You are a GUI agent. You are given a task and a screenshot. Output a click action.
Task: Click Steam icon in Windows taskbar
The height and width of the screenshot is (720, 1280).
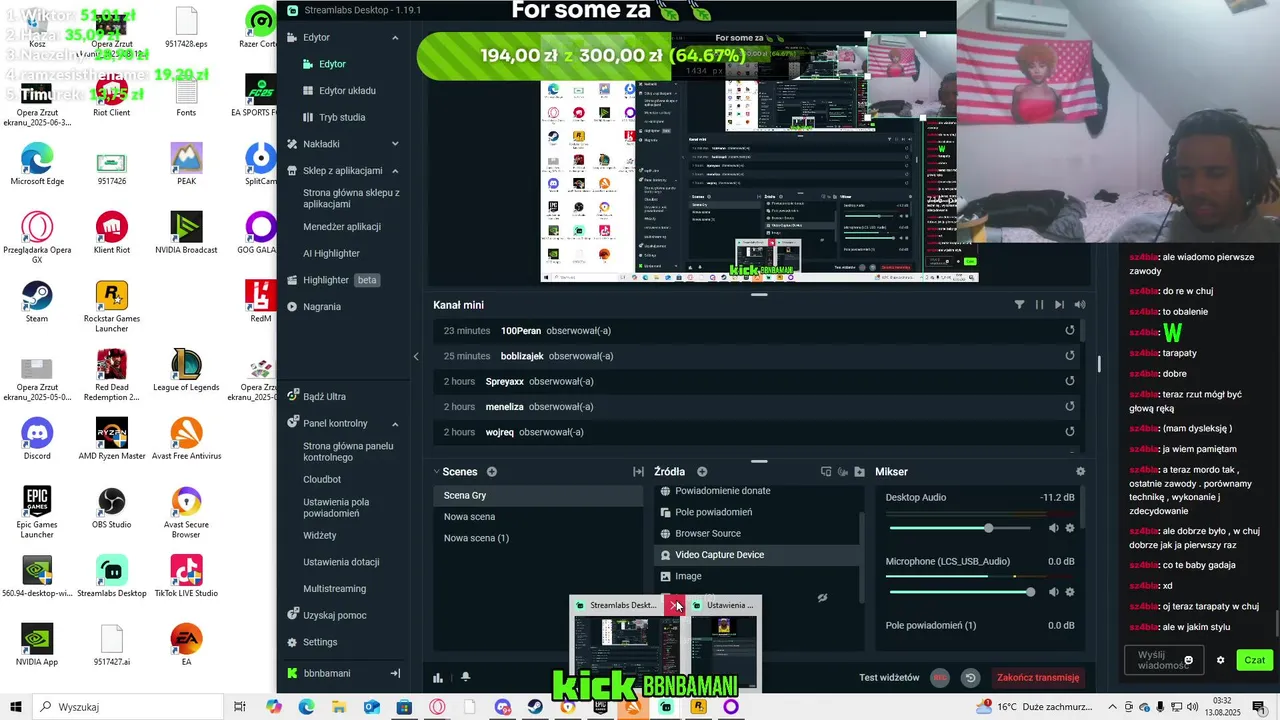[x=535, y=707]
